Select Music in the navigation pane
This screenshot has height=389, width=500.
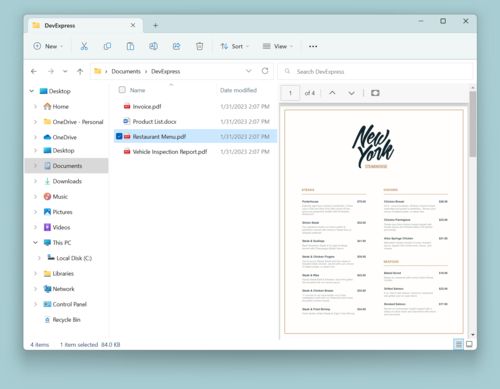coord(60,197)
